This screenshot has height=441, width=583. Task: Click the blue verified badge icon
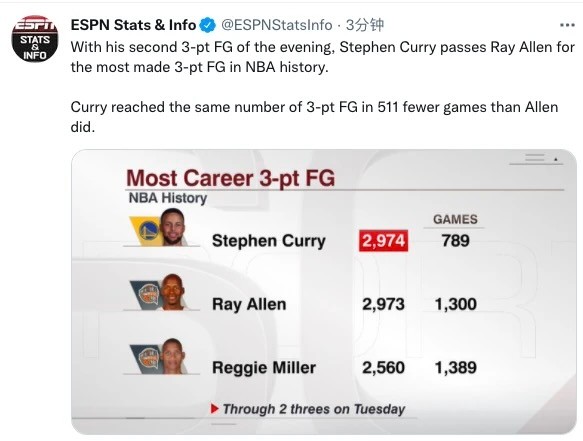tap(207, 25)
